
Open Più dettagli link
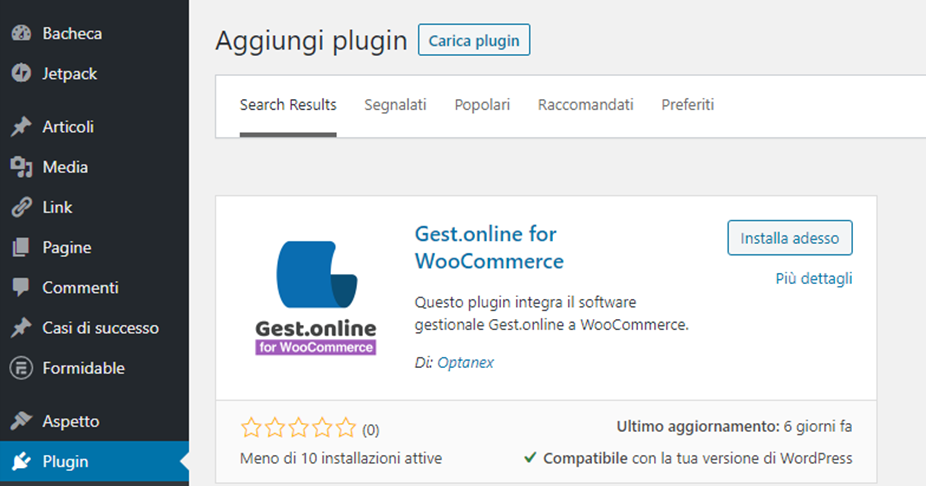814,279
